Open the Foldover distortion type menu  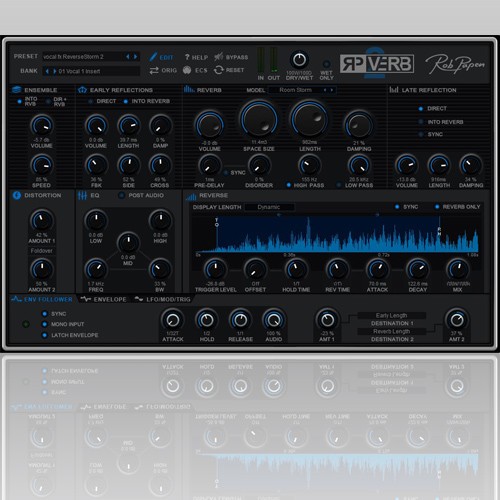tap(41, 251)
